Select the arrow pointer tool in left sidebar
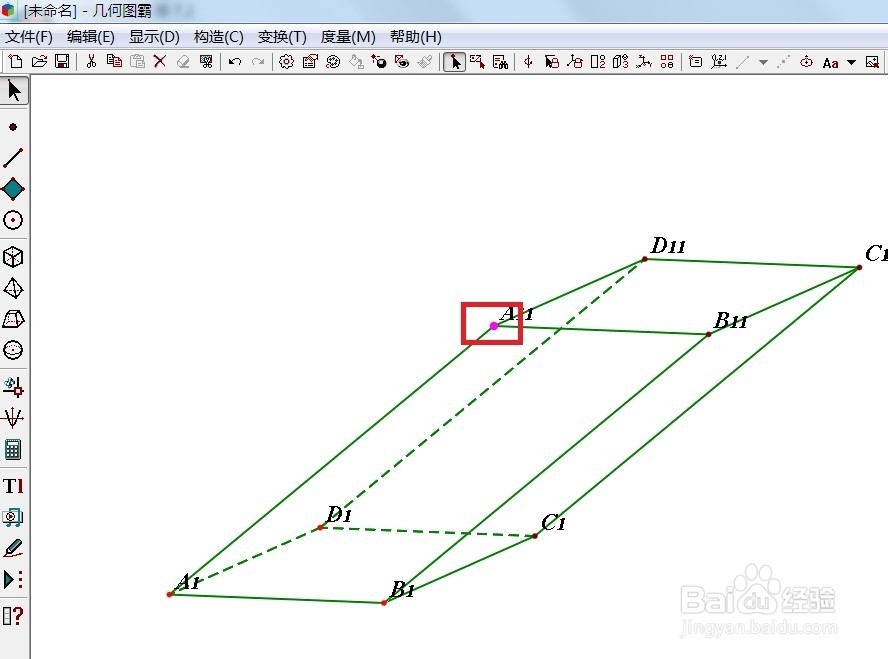This screenshot has width=888, height=659. point(14,91)
